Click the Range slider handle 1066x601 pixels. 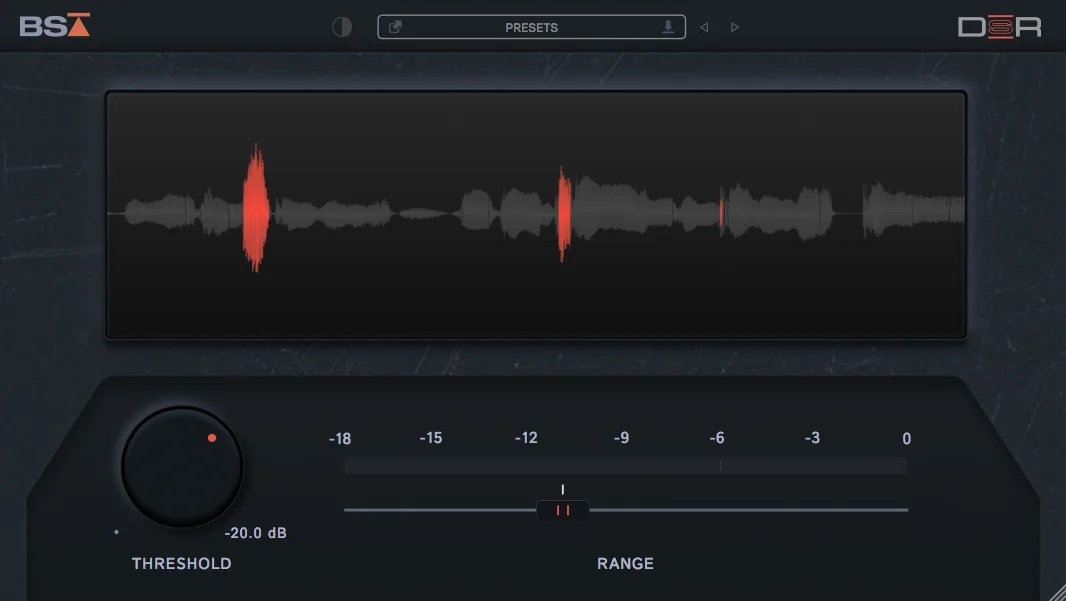click(563, 510)
